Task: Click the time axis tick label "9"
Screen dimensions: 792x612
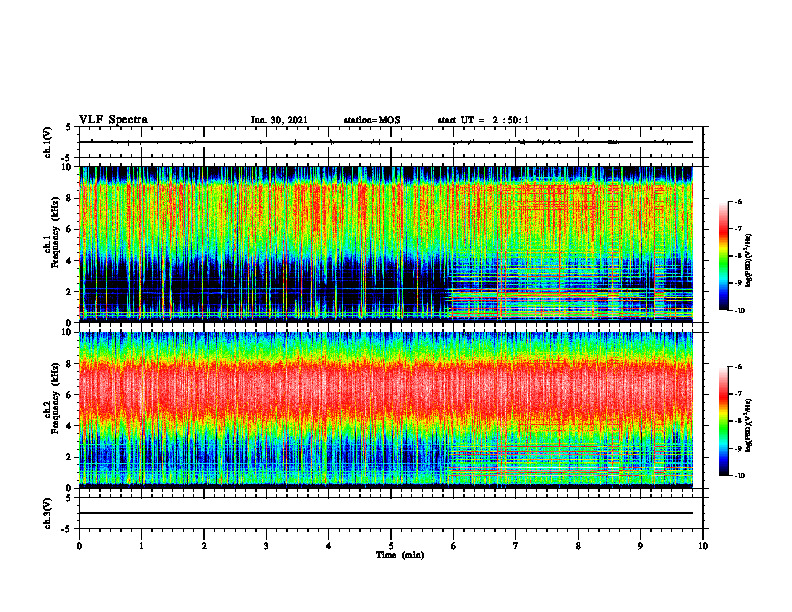Action: click(640, 546)
